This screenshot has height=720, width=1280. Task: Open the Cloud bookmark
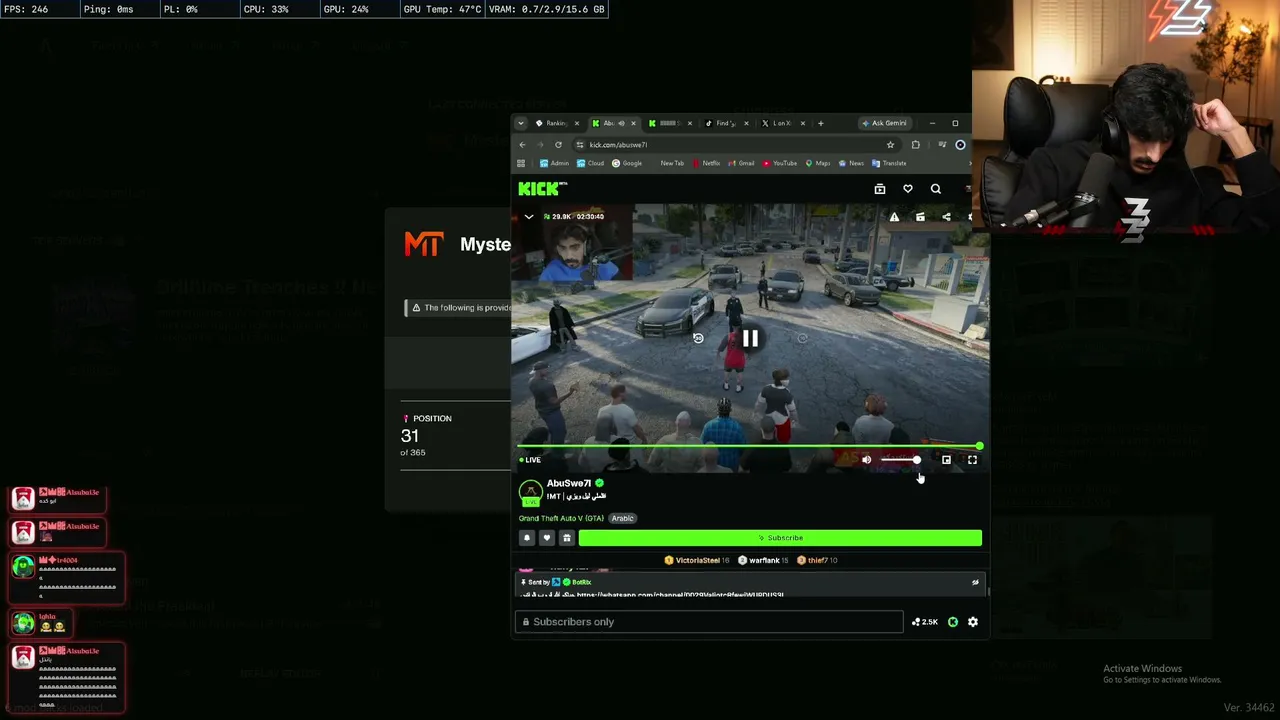pos(591,164)
